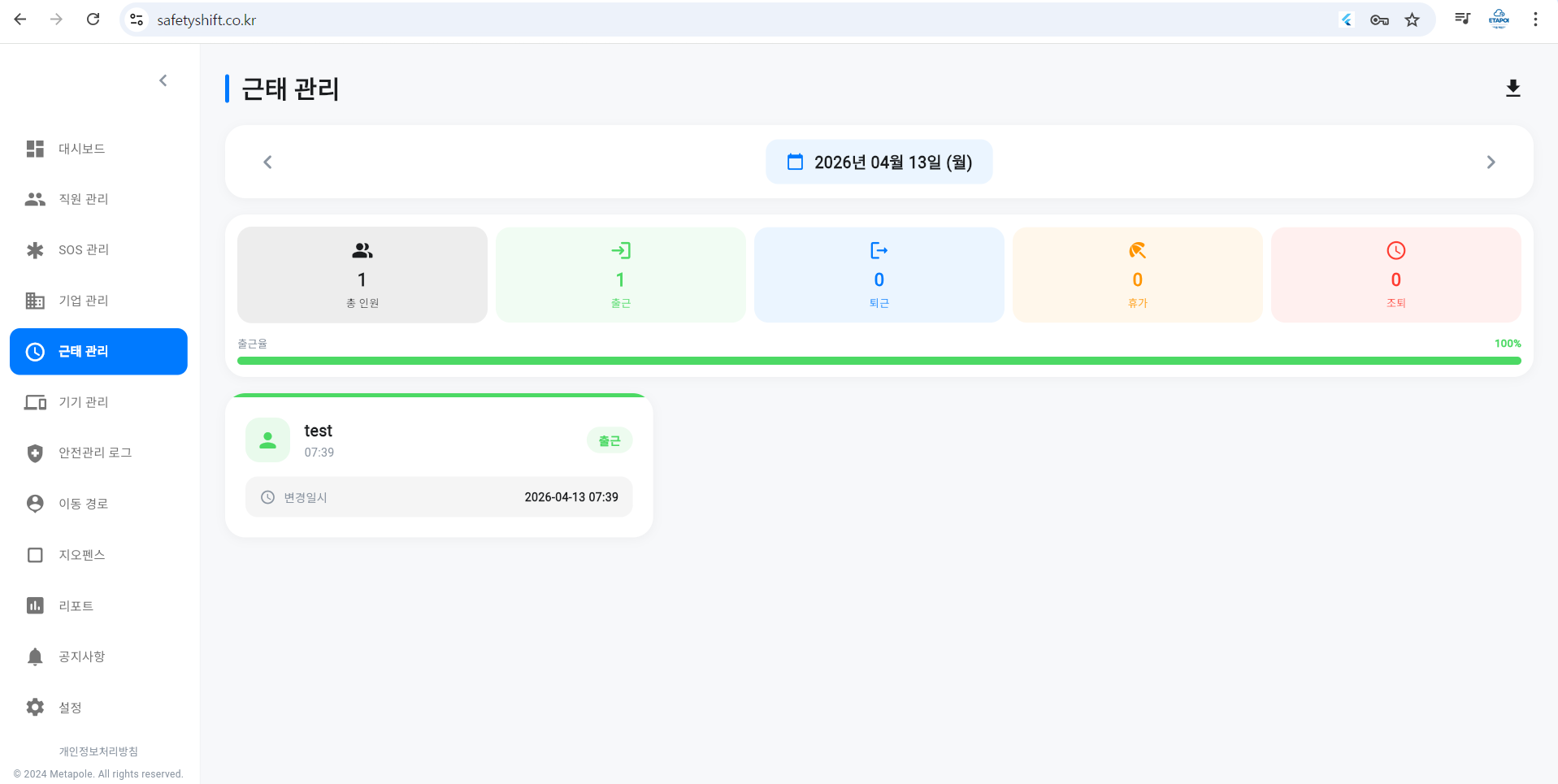Click the 기업 관리 building icon
This screenshot has height=784, width=1558.
(35, 301)
